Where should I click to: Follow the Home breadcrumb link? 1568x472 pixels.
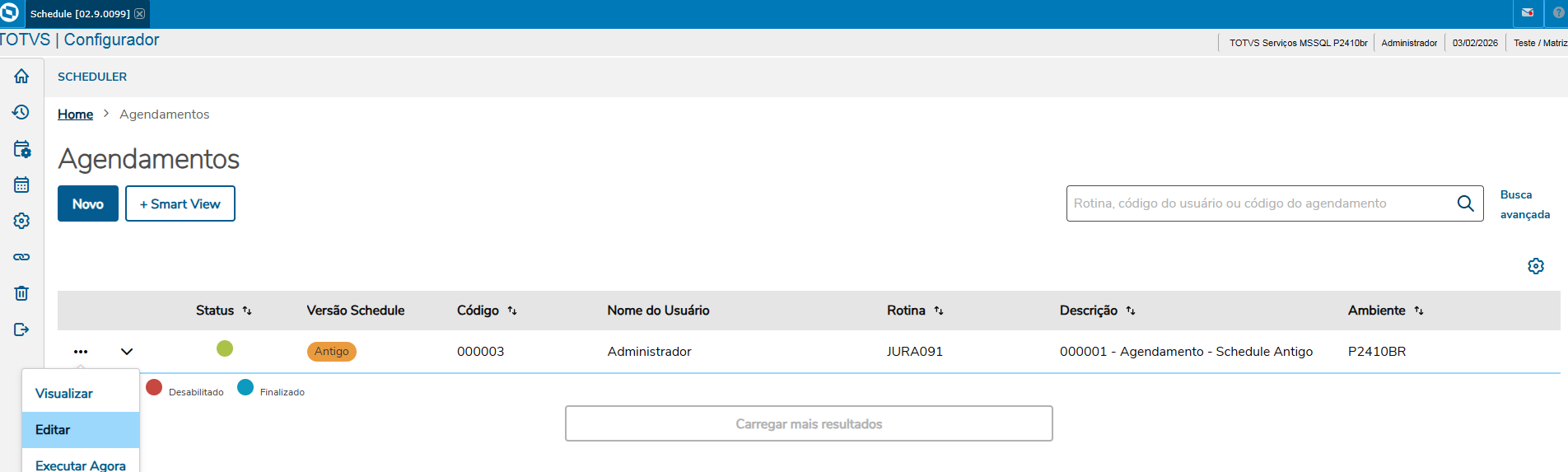75,114
